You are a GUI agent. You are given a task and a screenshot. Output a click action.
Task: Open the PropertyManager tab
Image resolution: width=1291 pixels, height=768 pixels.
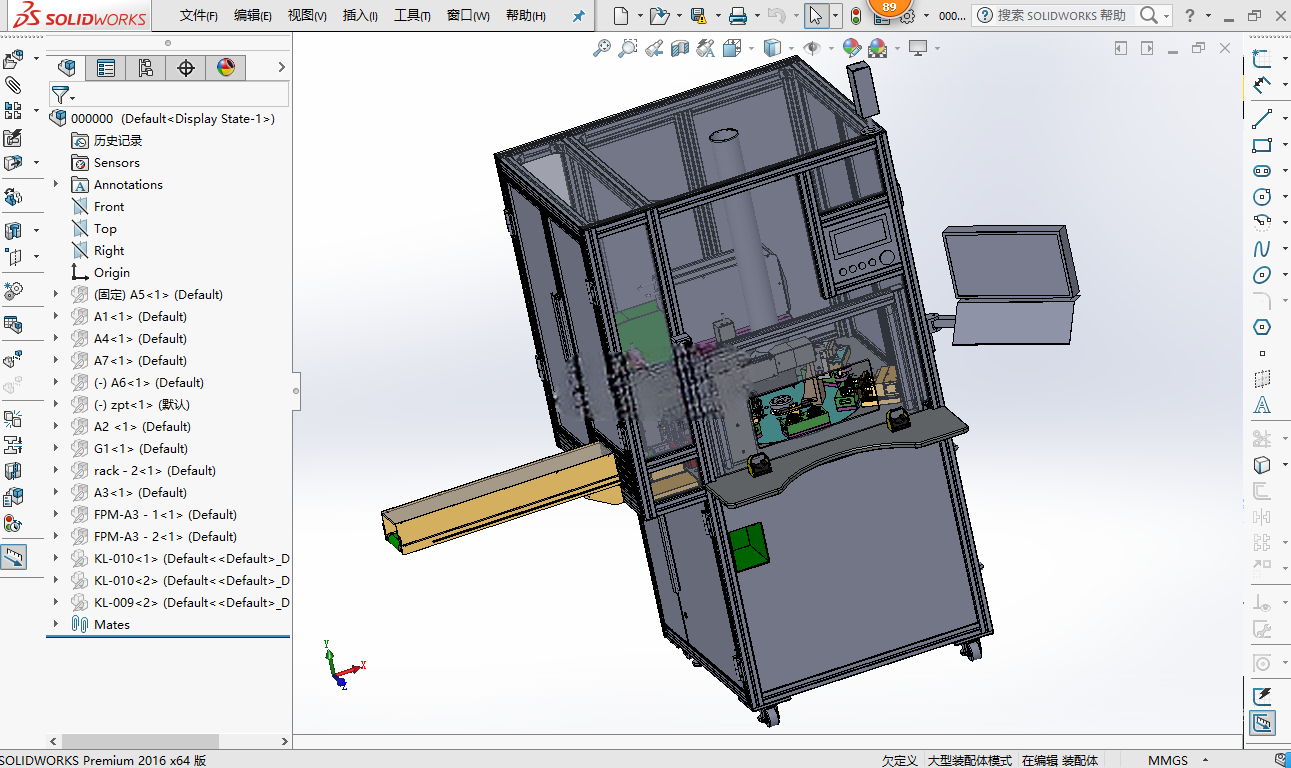(x=106, y=68)
